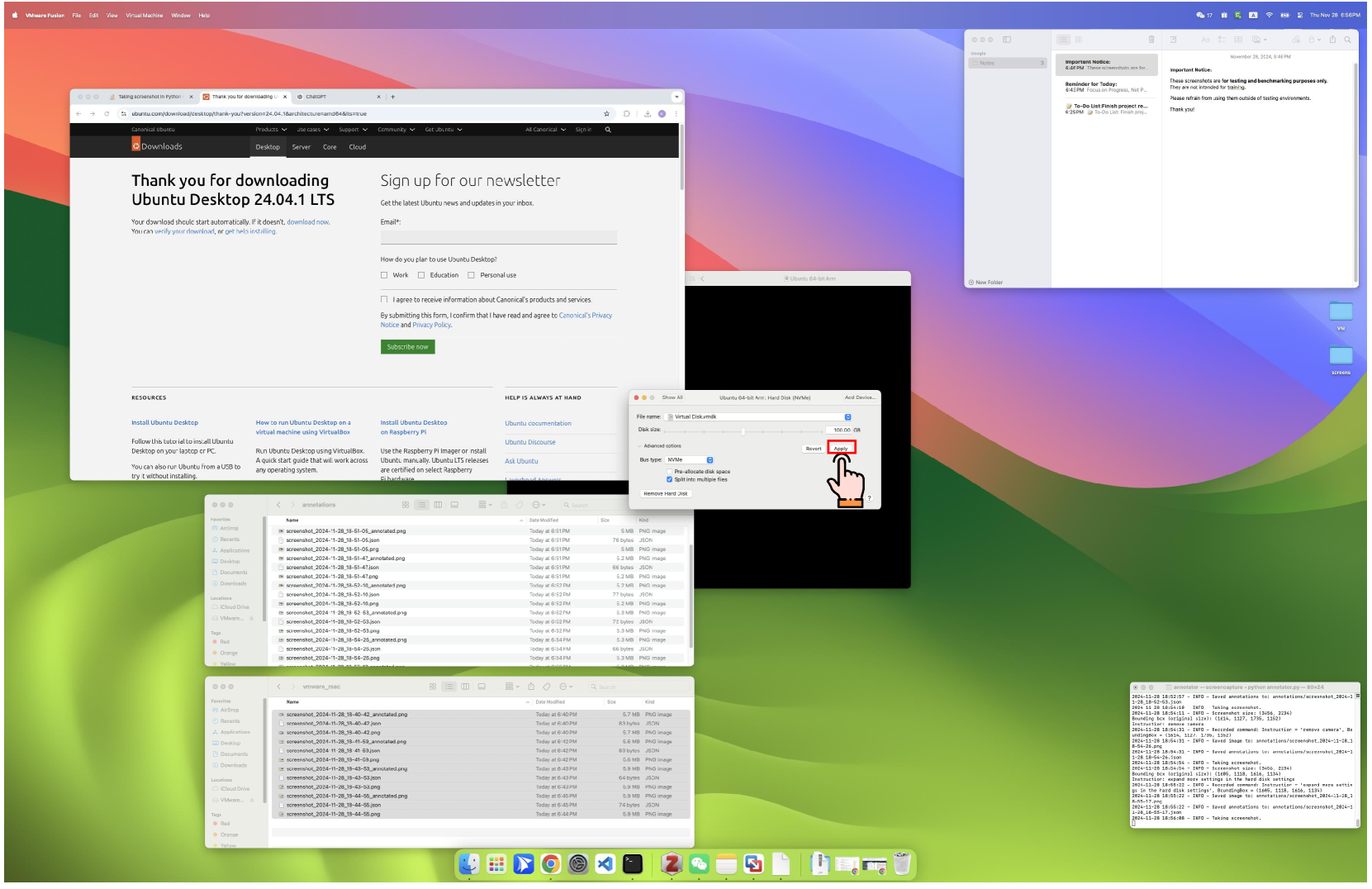This screenshot has height=889, width=1372.
Task: Check the Work checkbox in newsletter form
Action: click(x=384, y=275)
